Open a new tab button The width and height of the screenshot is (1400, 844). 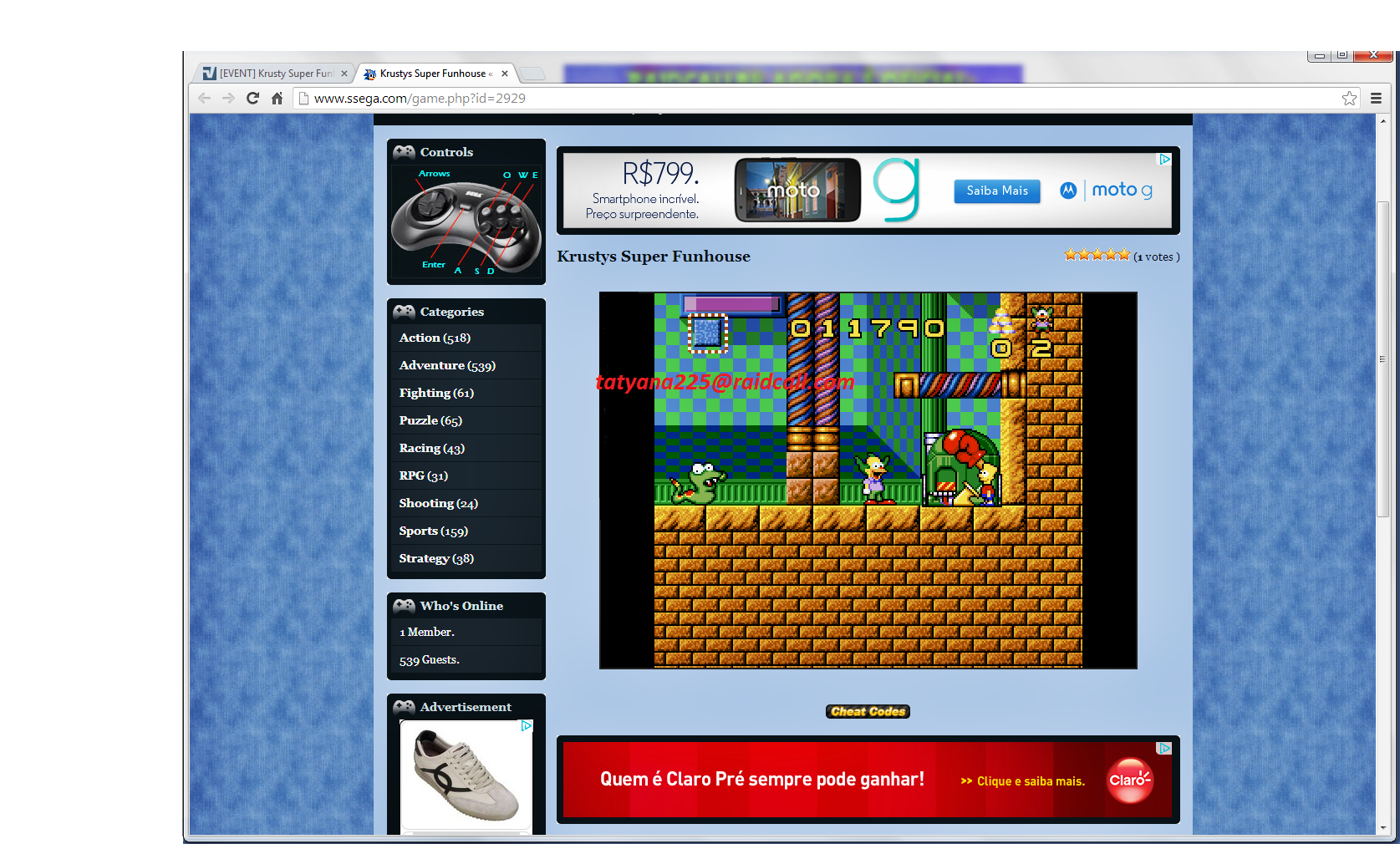(x=532, y=74)
